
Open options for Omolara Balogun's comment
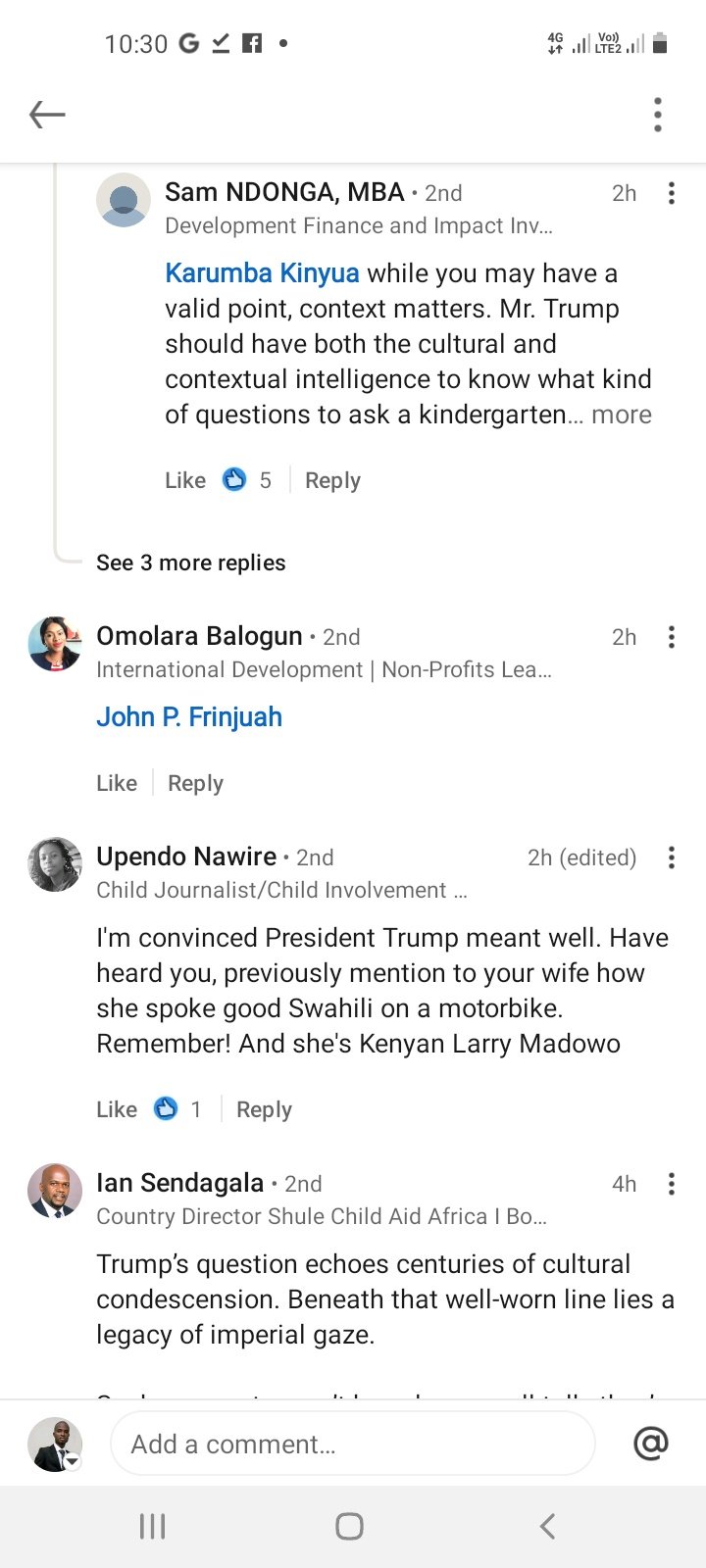(672, 637)
